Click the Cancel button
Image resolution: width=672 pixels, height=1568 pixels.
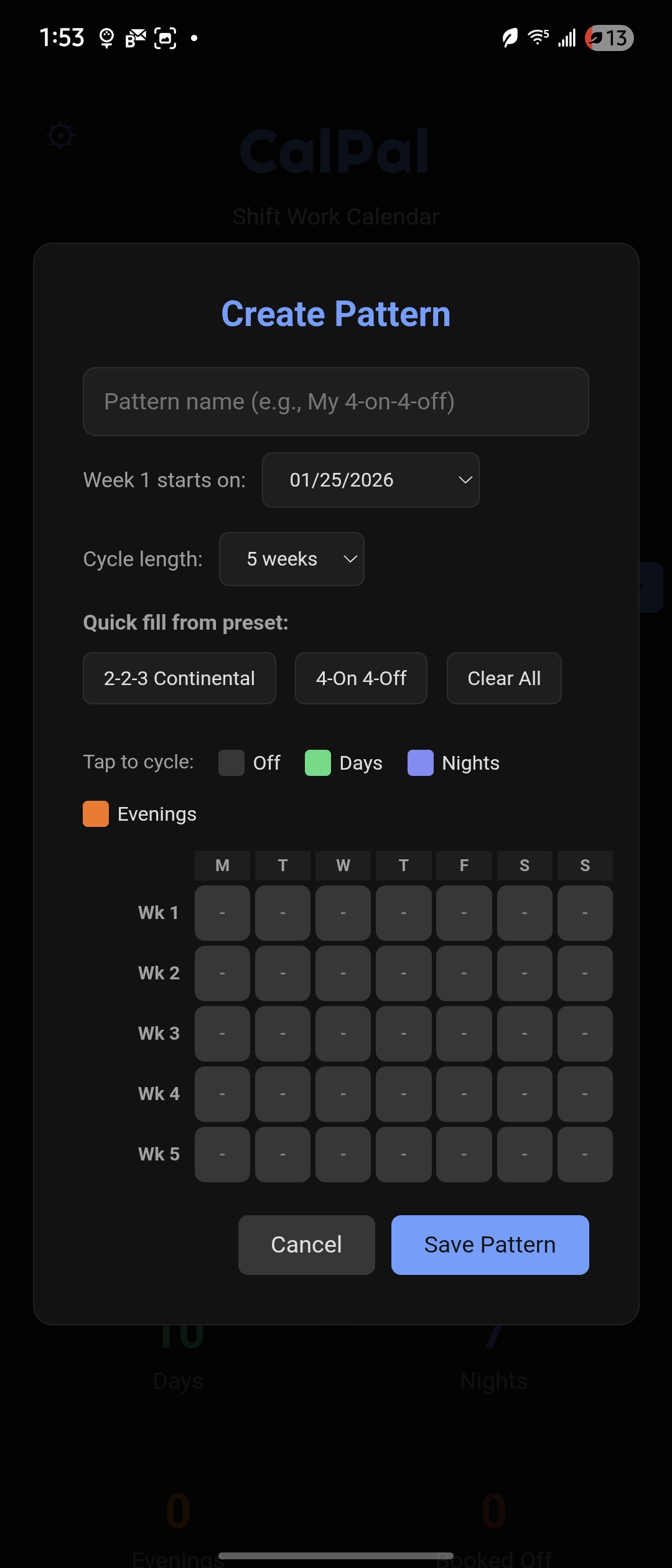point(307,1244)
